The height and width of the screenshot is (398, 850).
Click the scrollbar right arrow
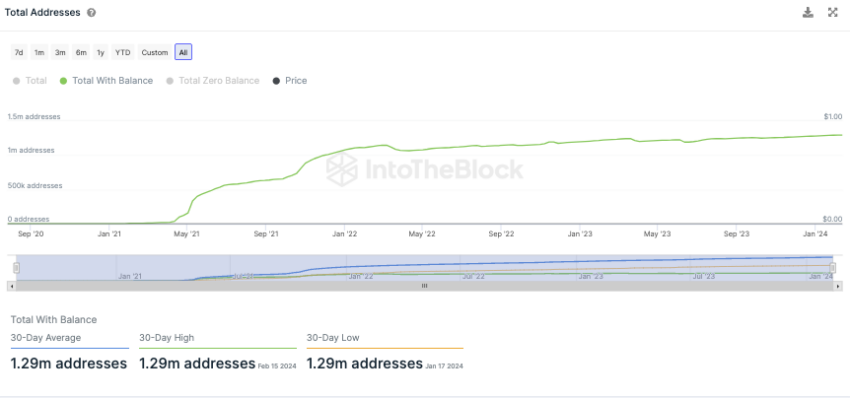tap(839, 286)
